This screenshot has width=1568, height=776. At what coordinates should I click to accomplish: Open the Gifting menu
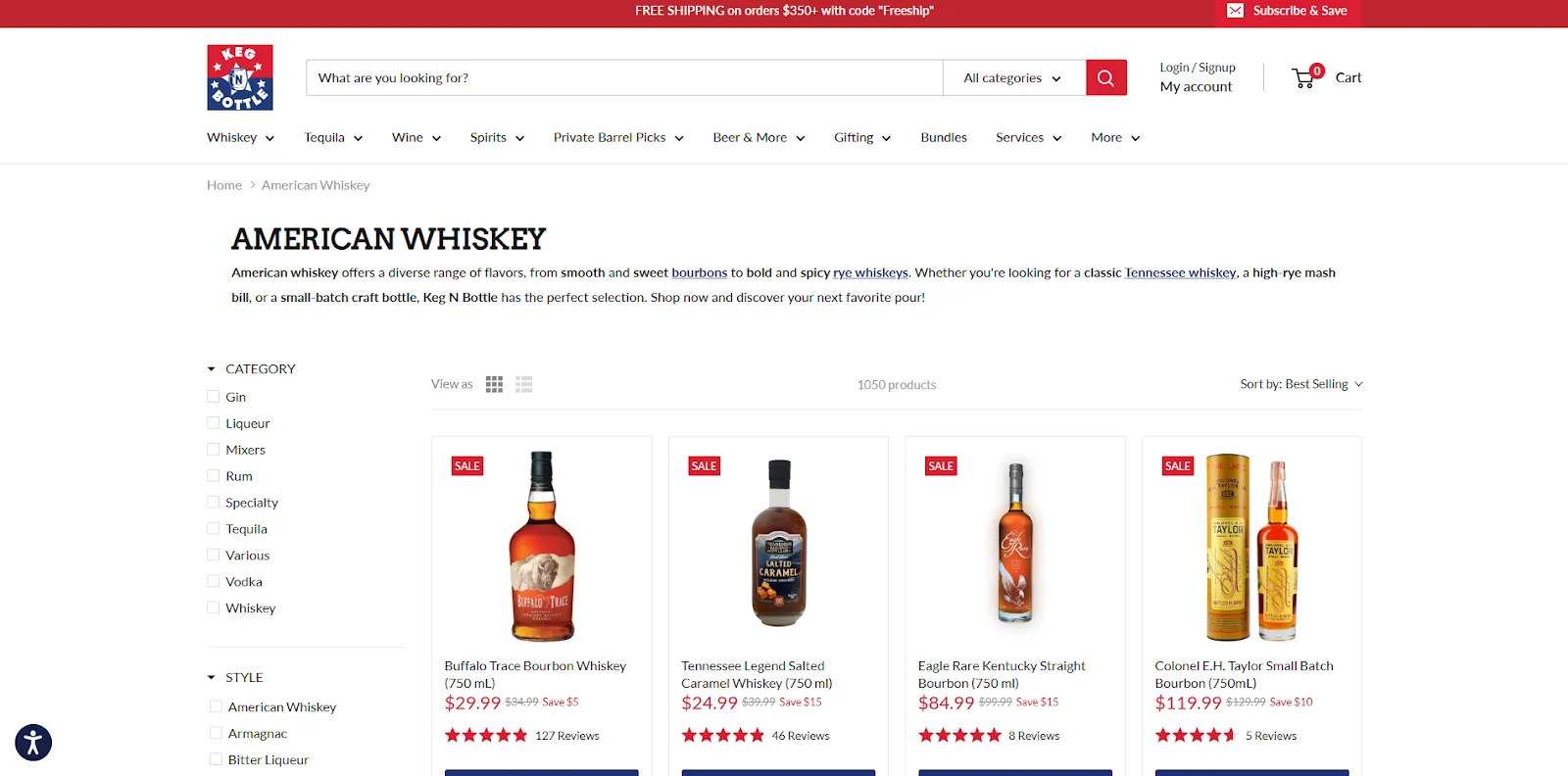tap(862, 138)
